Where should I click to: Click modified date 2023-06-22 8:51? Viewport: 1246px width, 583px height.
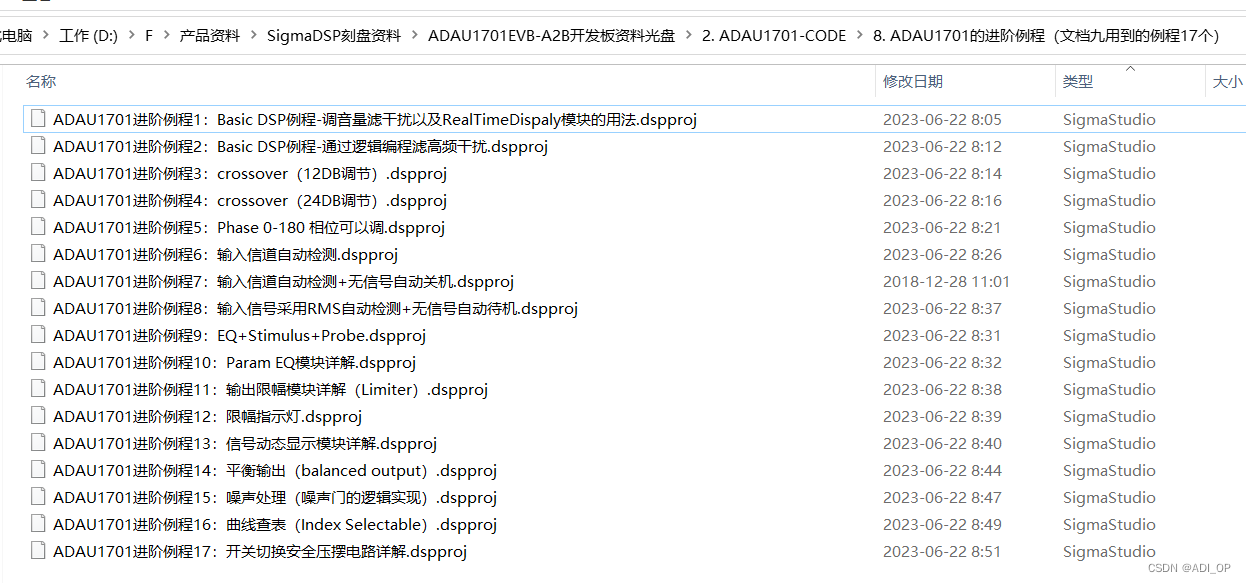[x=942, y=551]
